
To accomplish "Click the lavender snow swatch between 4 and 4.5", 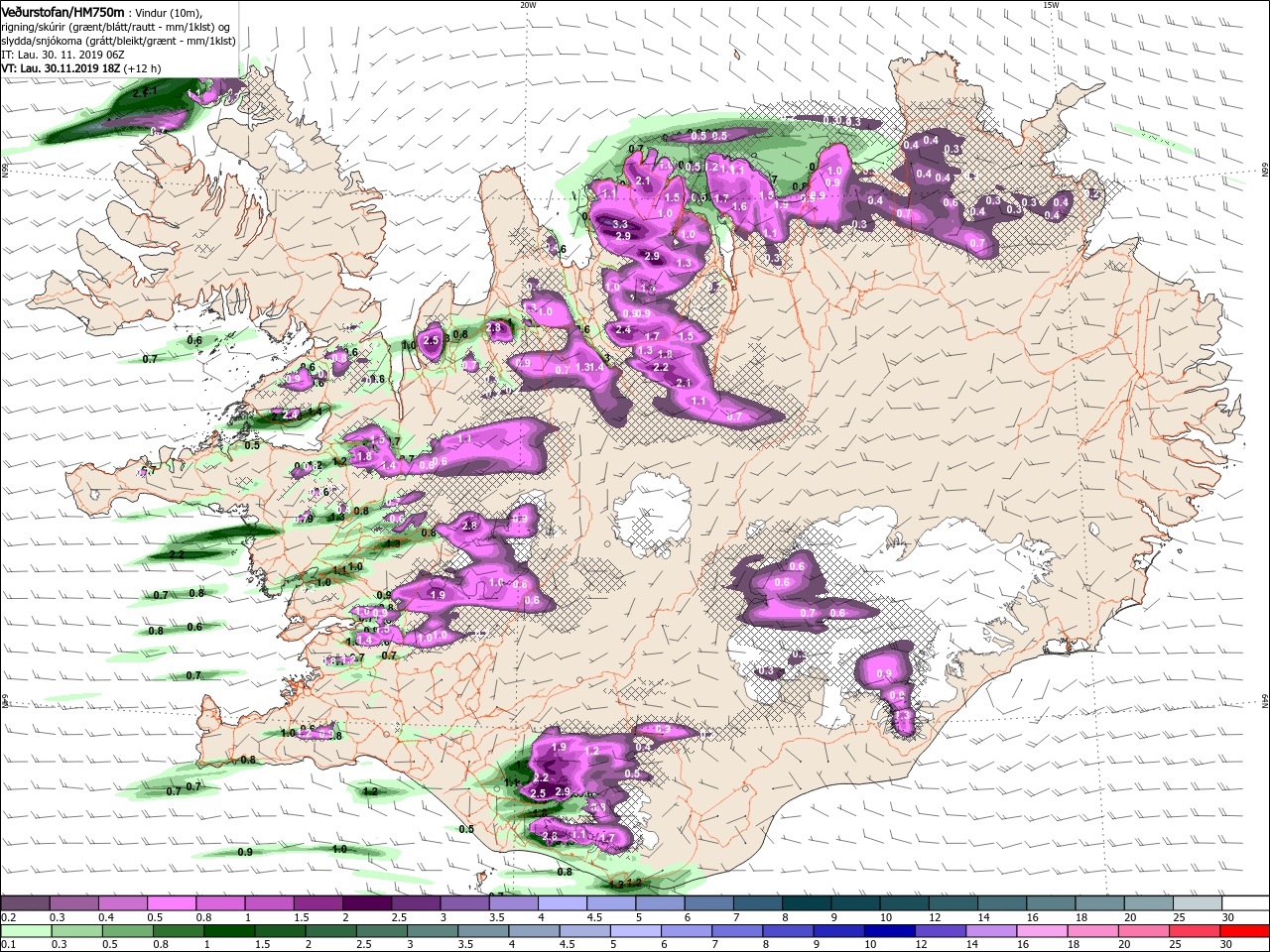I will coord(562,903).
